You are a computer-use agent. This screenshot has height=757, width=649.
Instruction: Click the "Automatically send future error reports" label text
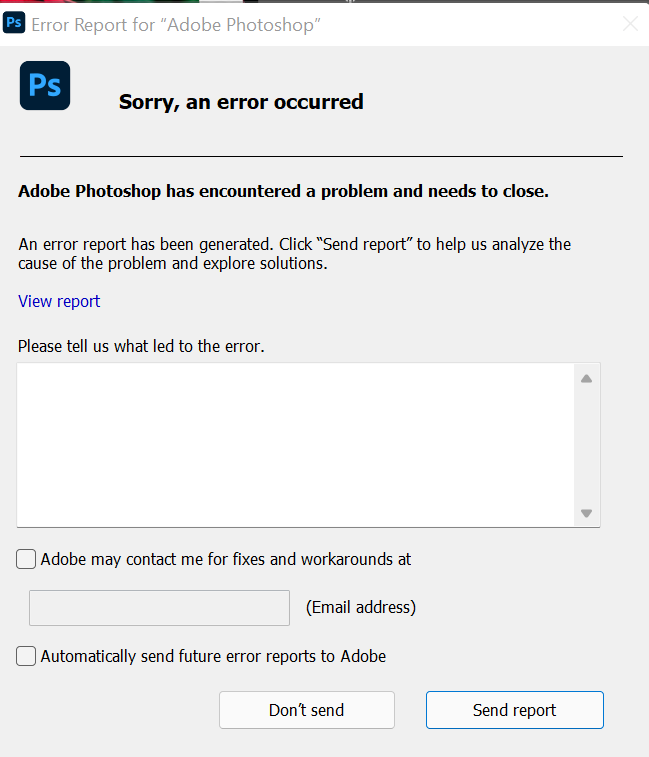[x=213, y=657]
